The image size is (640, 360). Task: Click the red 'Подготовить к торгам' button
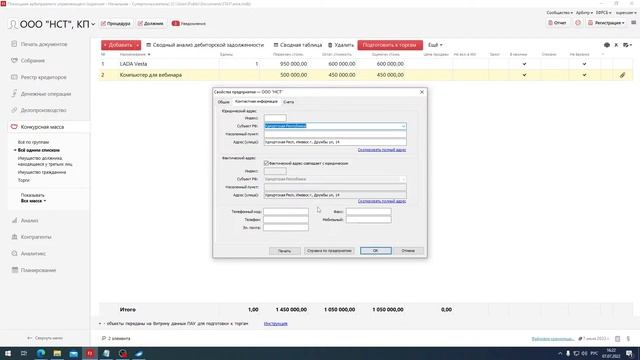(390, 45)
